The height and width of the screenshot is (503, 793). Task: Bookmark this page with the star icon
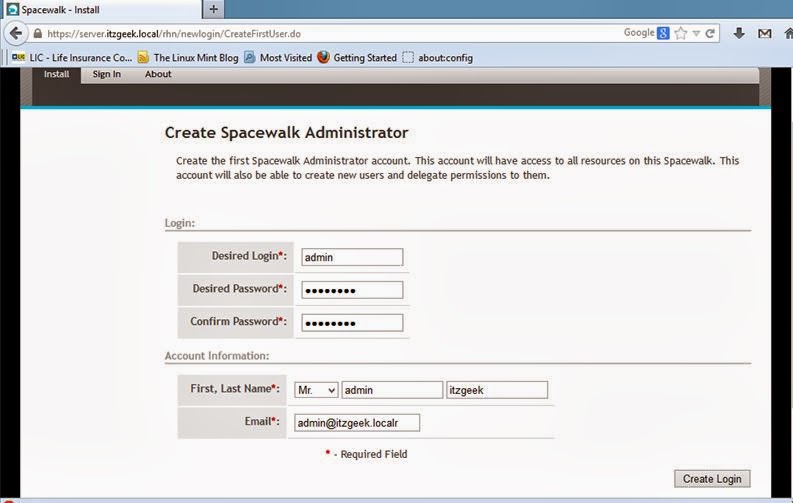point(681,34)
